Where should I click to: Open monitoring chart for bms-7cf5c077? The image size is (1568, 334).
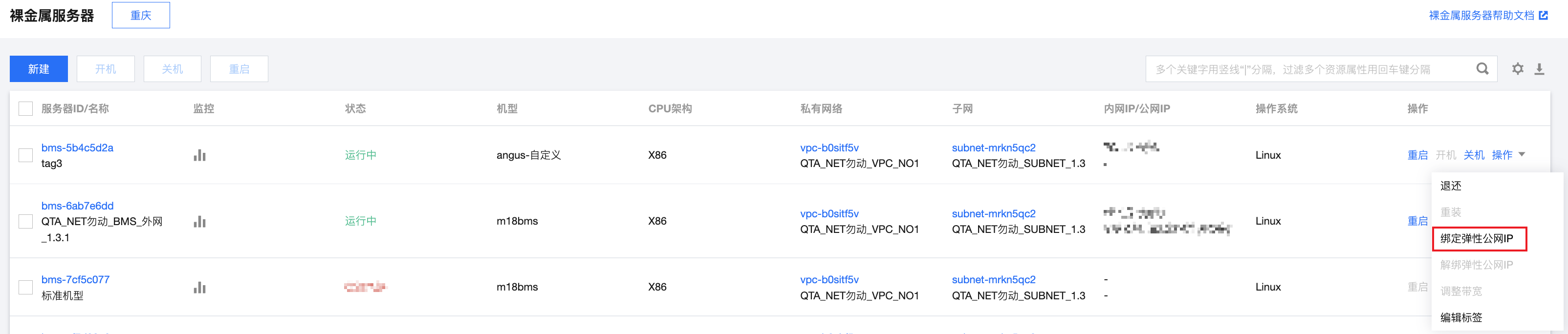coord(199,287)
